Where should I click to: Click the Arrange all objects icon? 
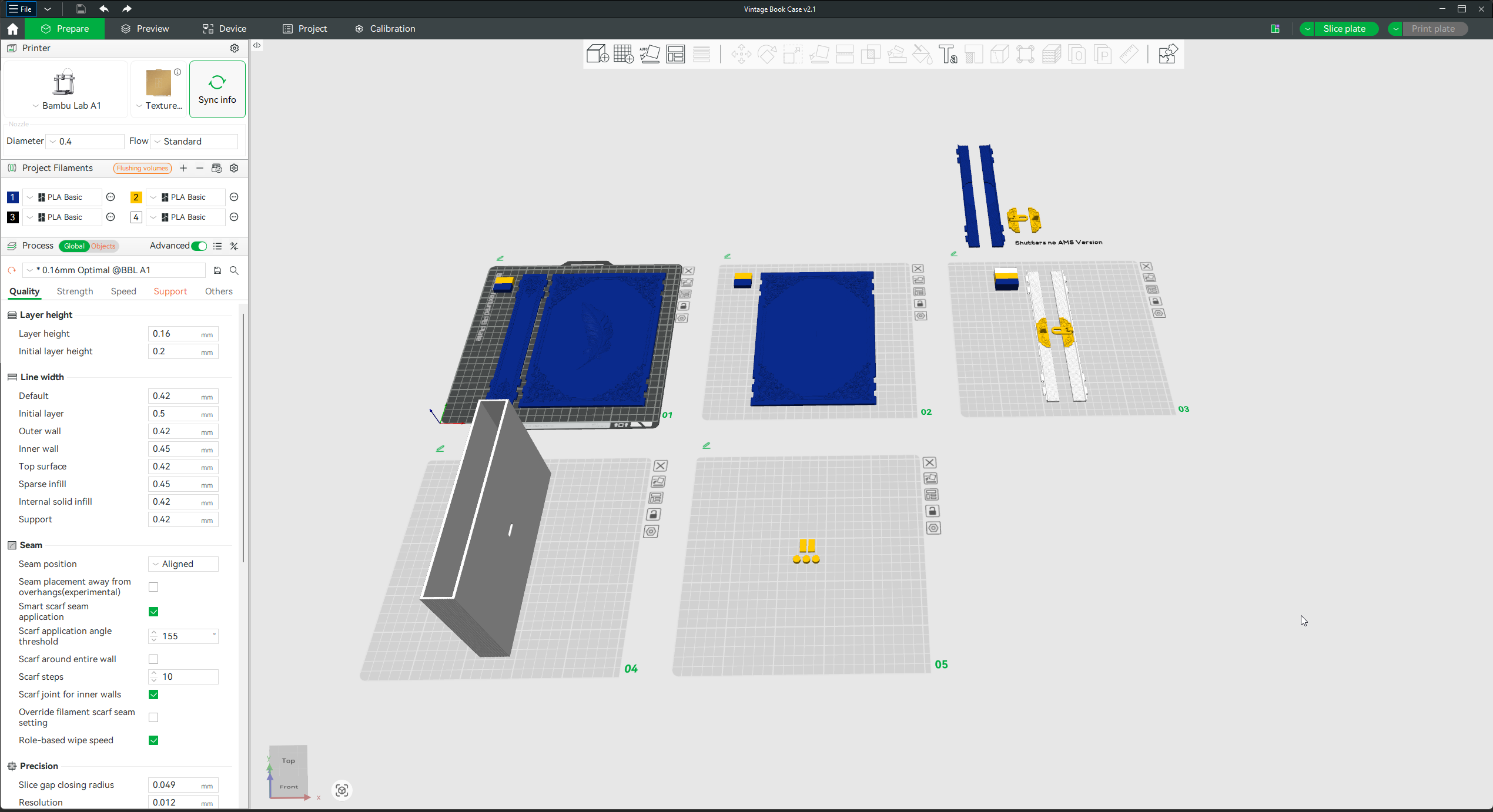tap(675, 54)
